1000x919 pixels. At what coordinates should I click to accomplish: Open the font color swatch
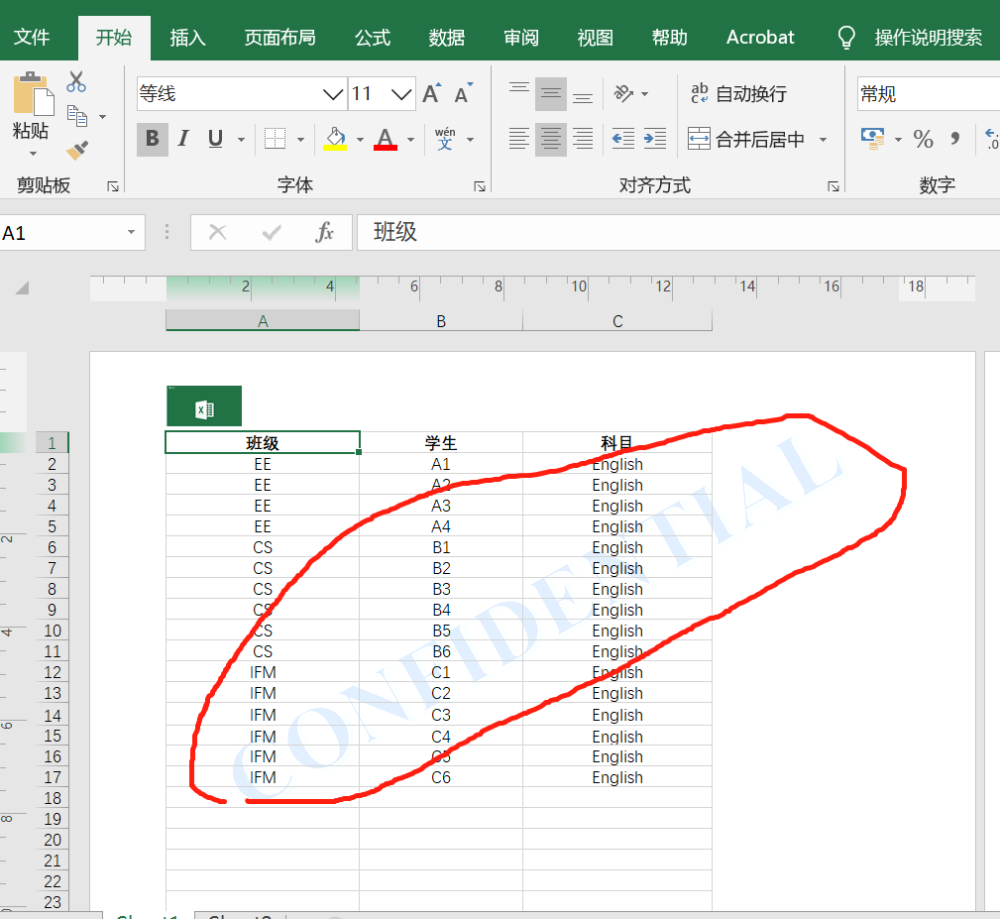point(386,139)
